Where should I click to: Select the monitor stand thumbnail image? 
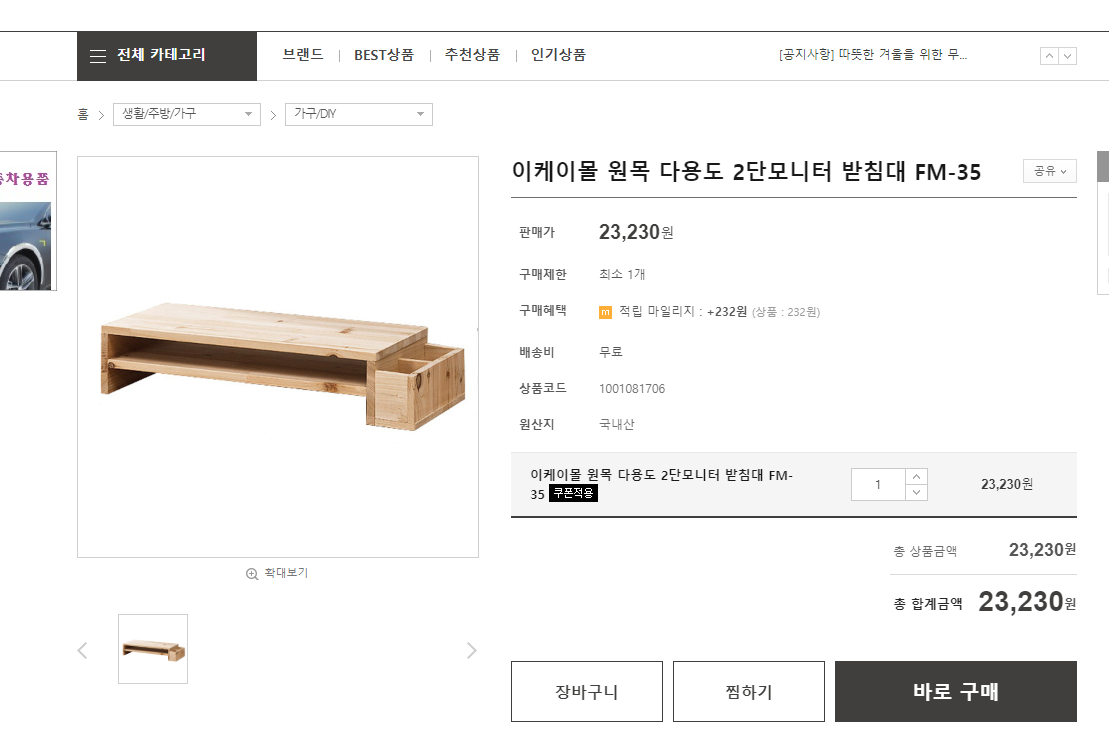[x=153, y=649]
